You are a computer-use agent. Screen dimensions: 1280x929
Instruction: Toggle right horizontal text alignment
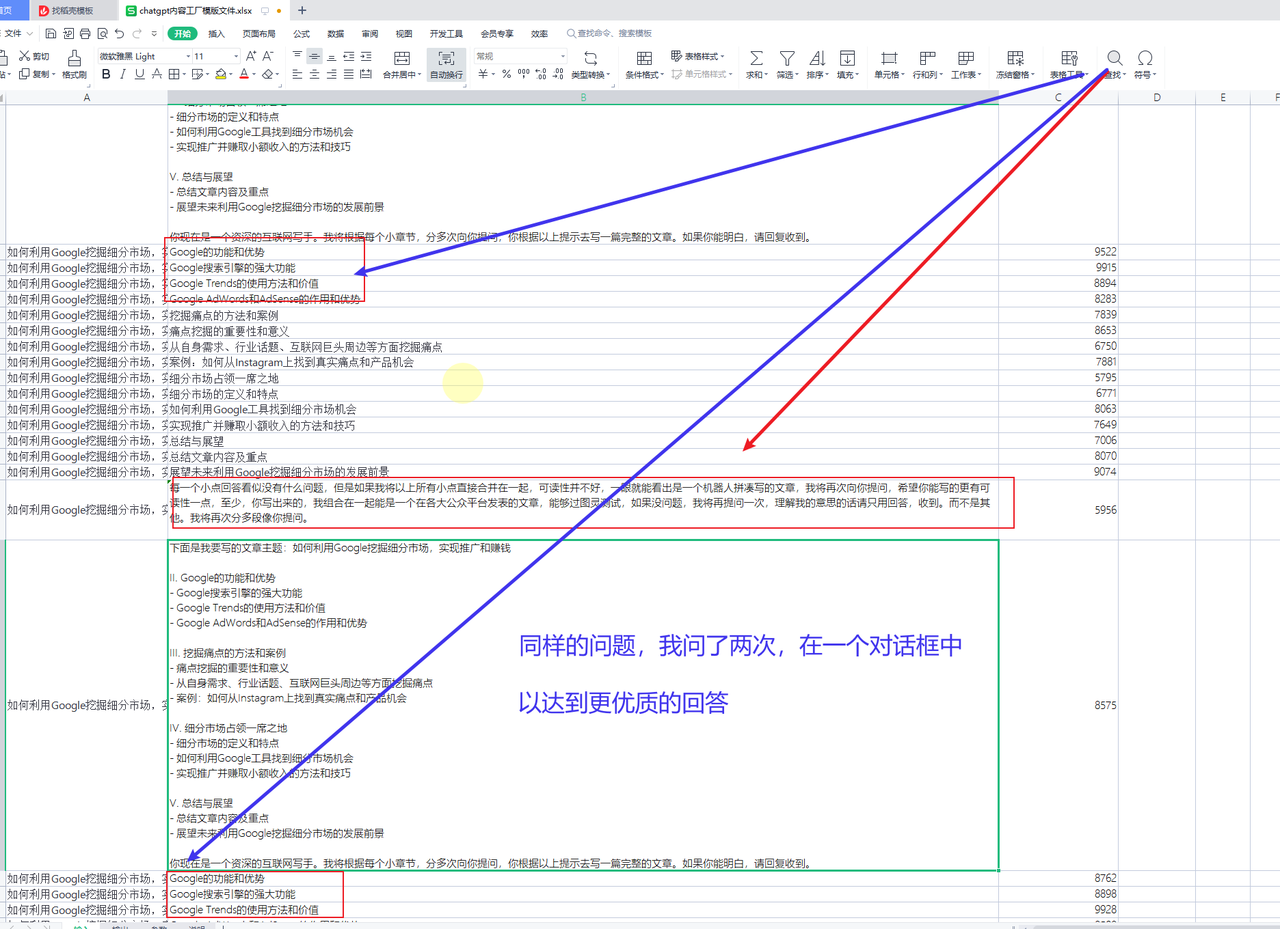point(331,74)
